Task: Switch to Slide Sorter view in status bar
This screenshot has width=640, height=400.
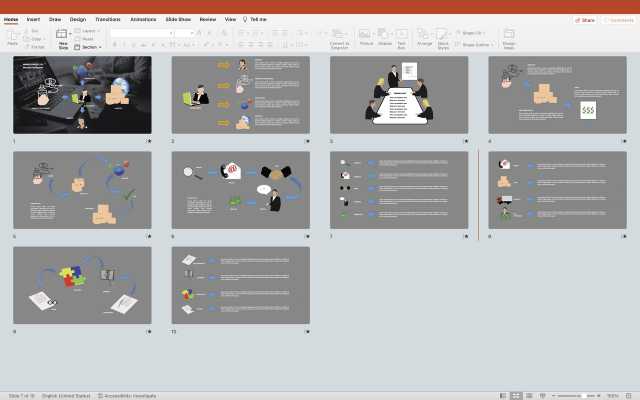Action: pyautogui.click(x=516, y=395)
